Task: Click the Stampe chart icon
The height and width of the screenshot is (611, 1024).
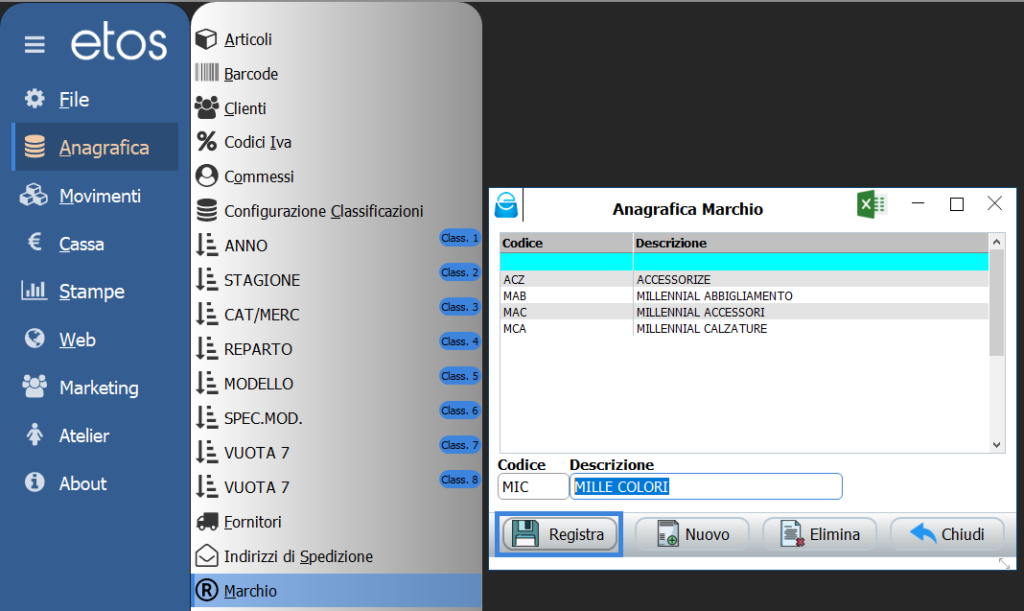Action: 34,290
